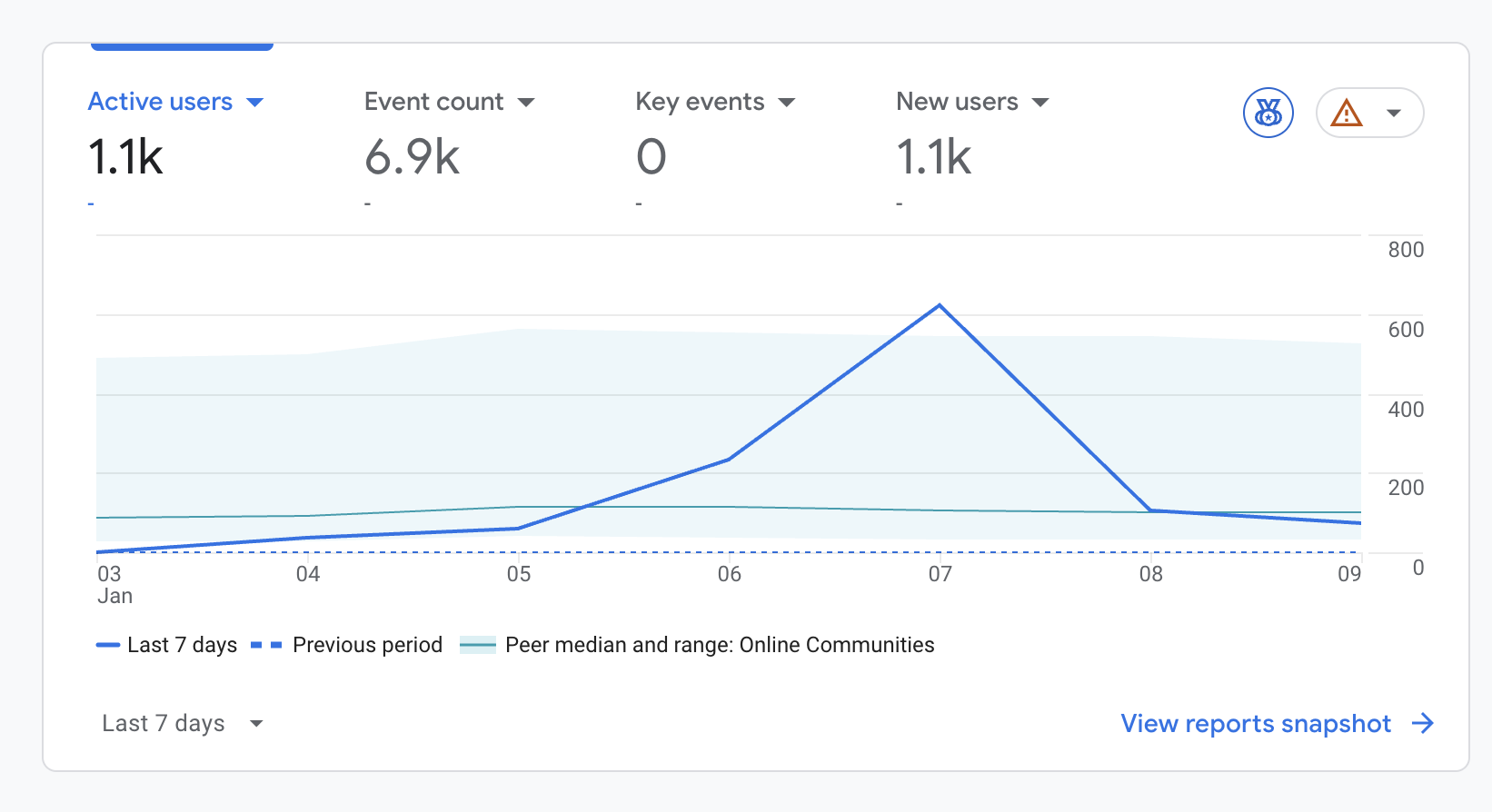1492x812 pixels.
Task: Click the Active users 1.1k value
Action: pyautogui.click(x=126, y=157)
